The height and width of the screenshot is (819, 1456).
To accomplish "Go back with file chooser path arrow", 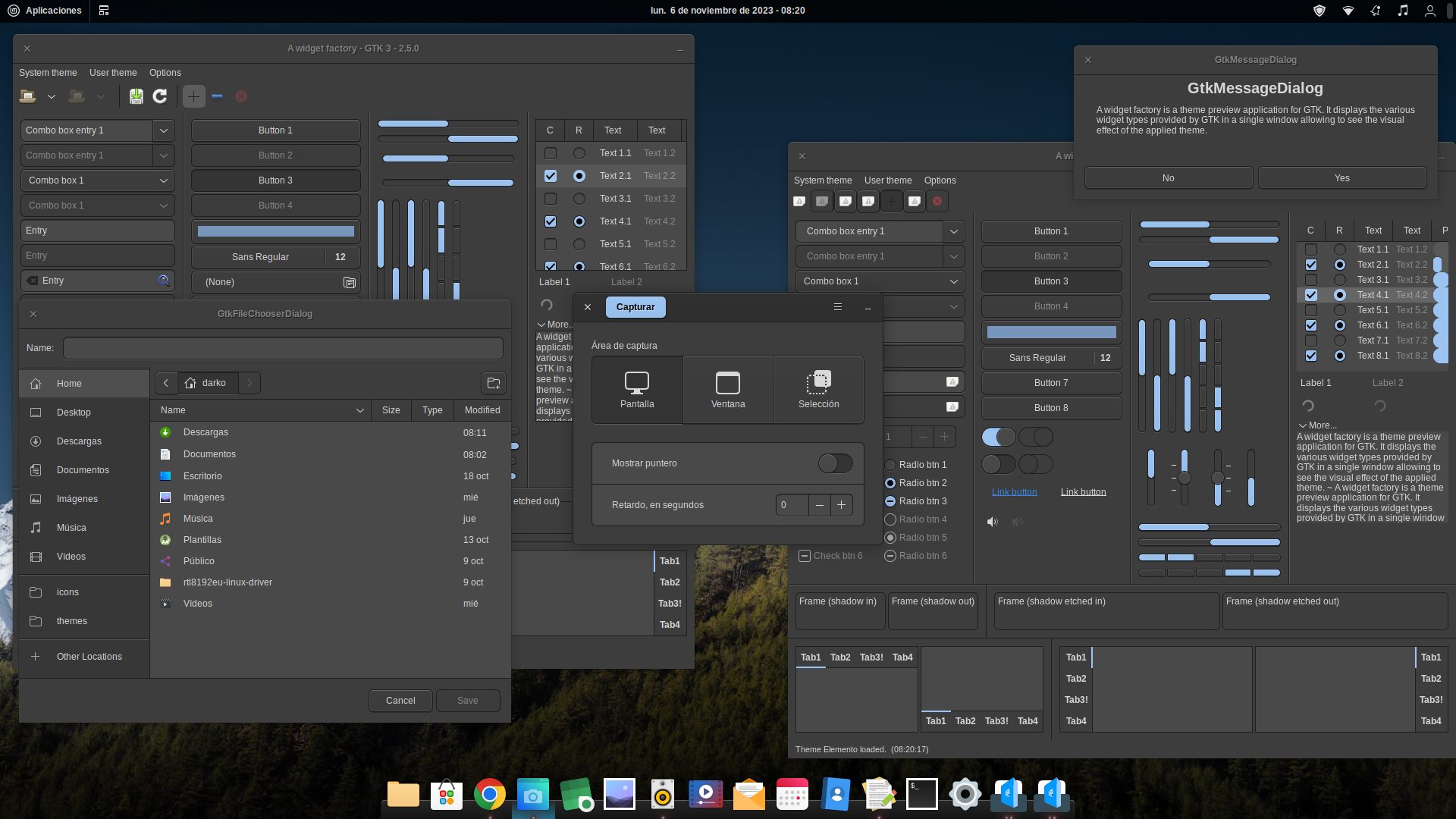I will tap(166, 383).
